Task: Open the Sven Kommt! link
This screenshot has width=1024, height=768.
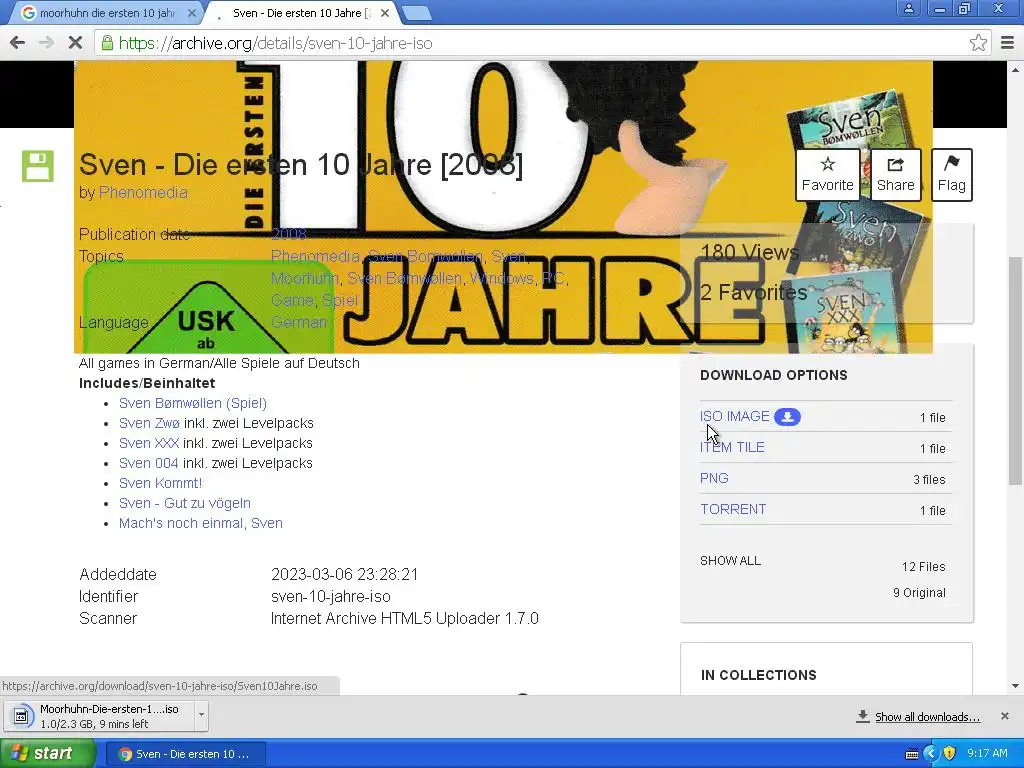Action: click(x=161, y=483)
